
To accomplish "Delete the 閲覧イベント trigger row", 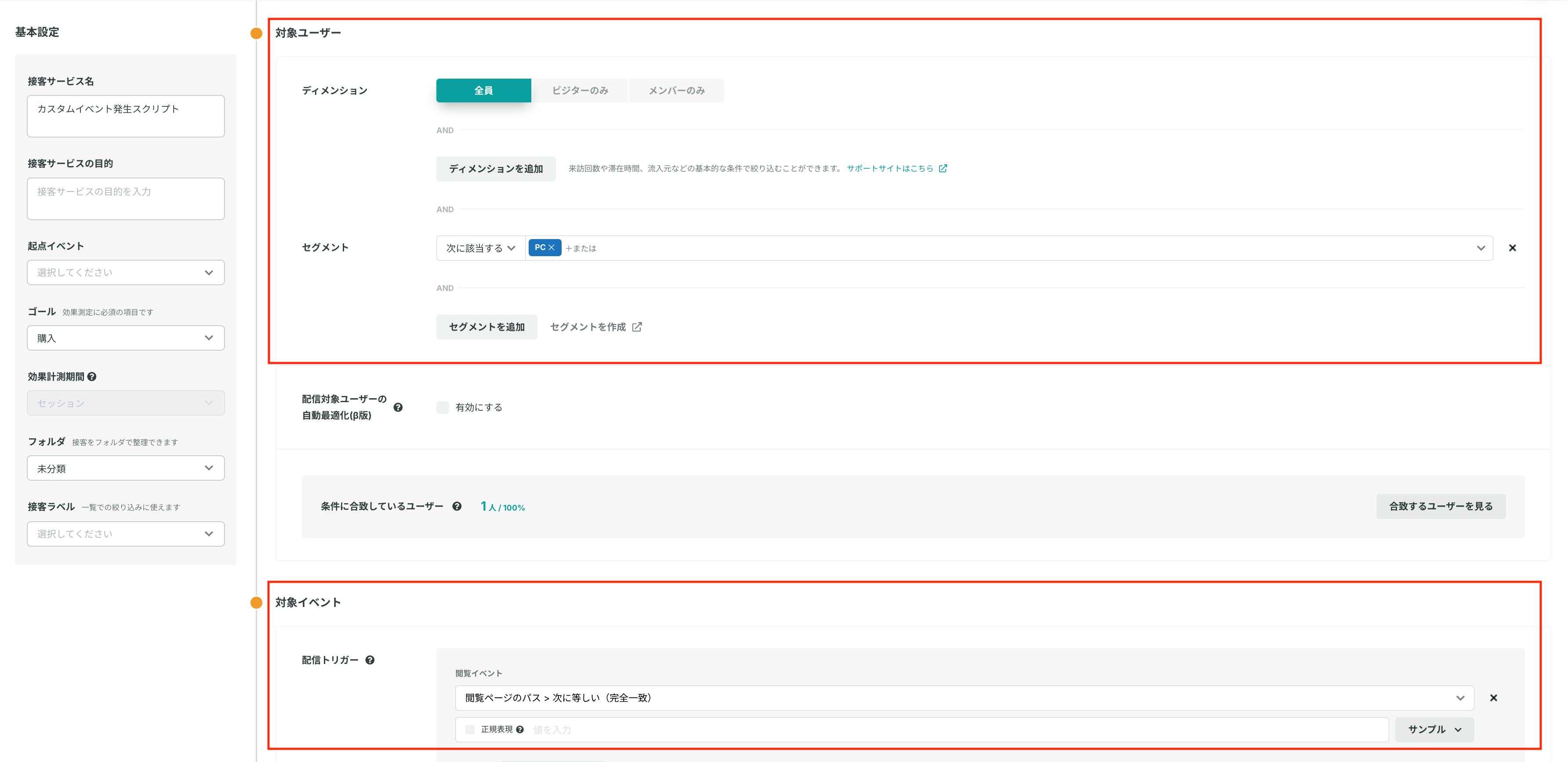I will (1493, 698).
